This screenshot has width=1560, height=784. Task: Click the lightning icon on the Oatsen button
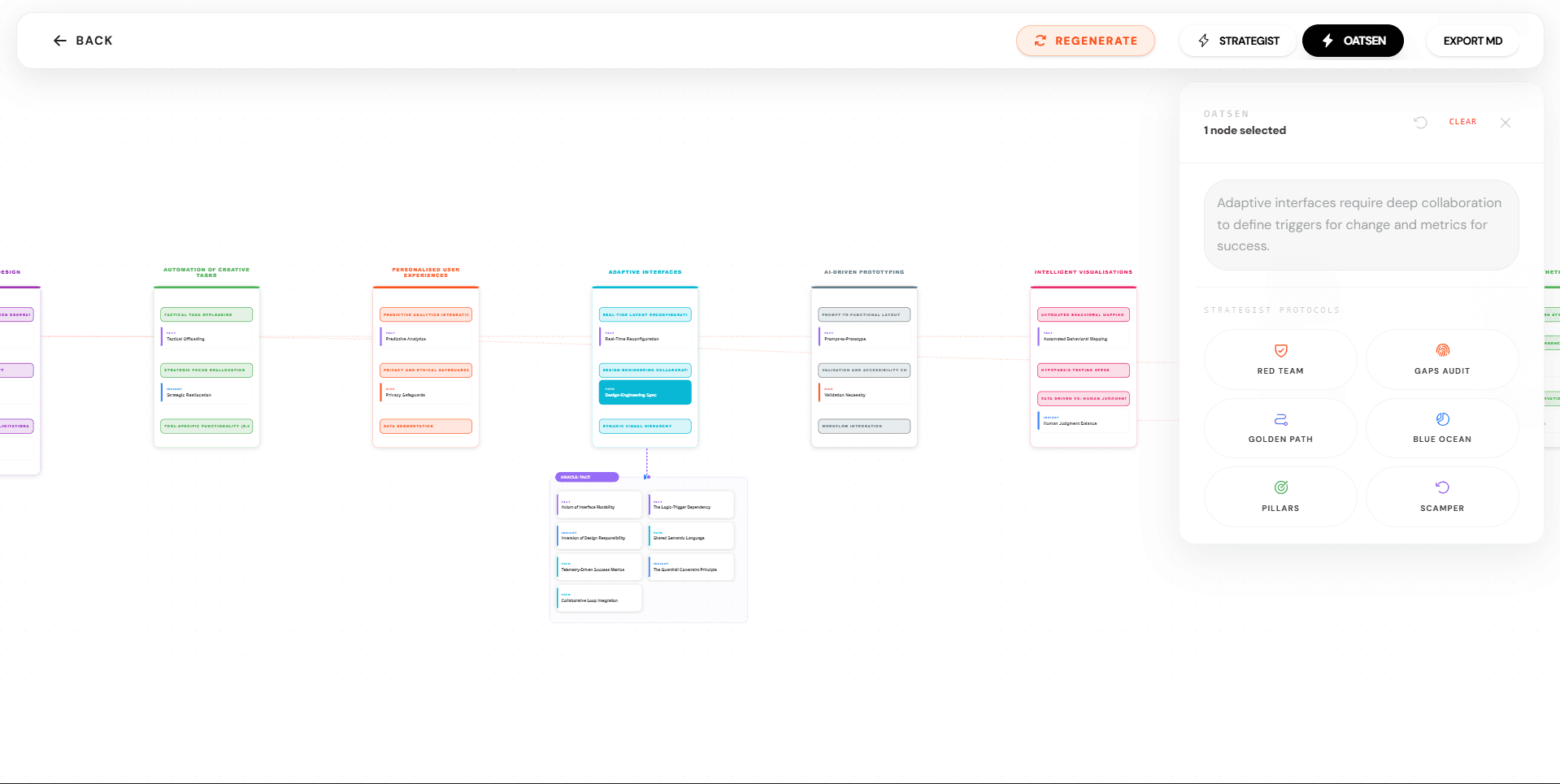coord(1326,41)
